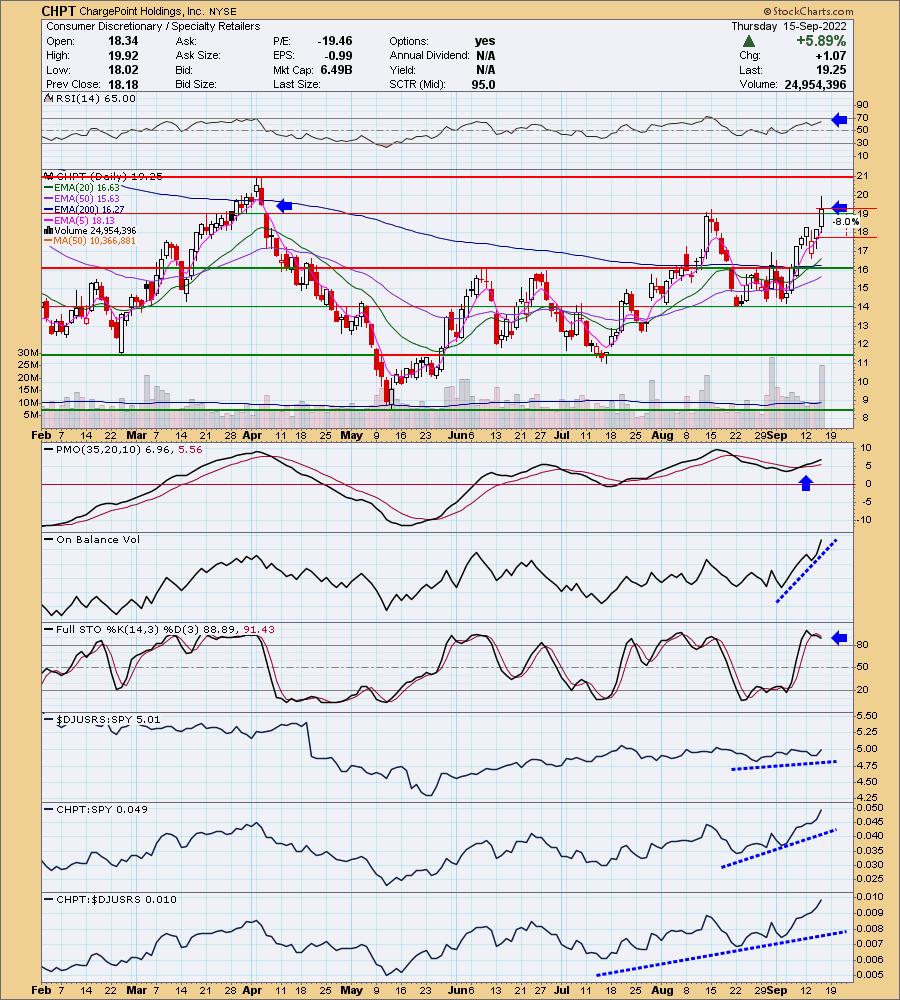Screen dimensions: 900x1000
Task: Click the P/E value -19.46
Action: point(335,41)
